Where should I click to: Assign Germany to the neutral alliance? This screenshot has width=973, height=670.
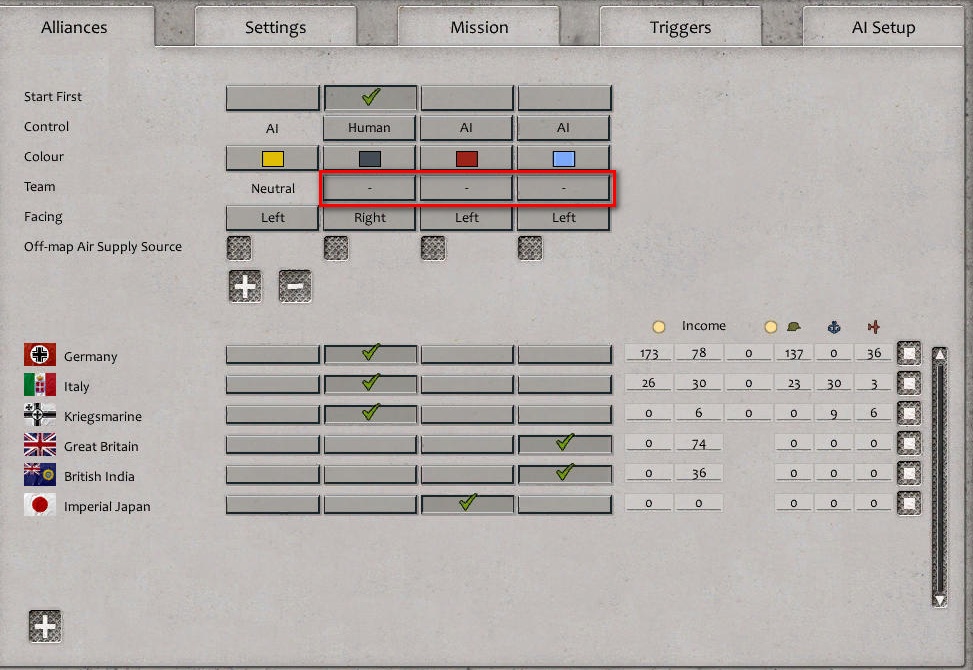(272, 354)
